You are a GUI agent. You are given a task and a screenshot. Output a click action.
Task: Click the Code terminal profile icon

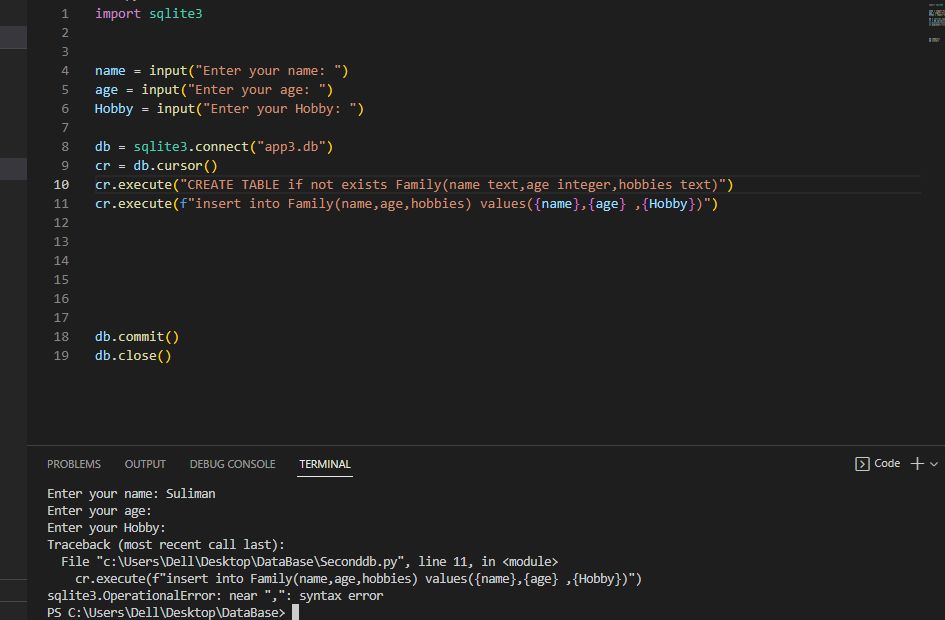pos(862,463)
